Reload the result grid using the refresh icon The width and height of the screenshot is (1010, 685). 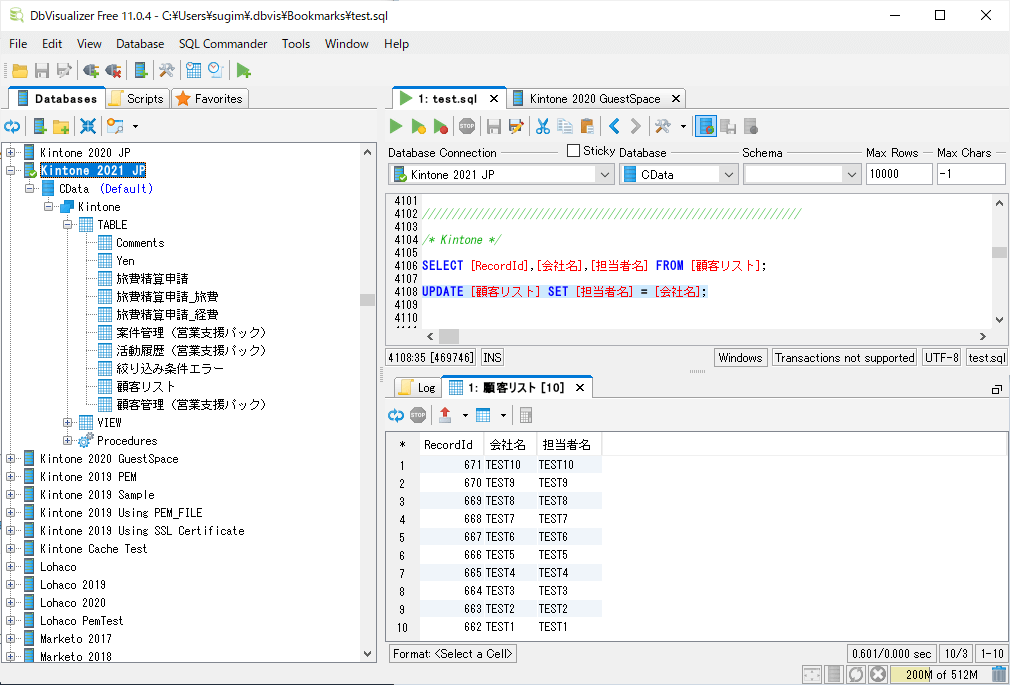tap(396, 415)
